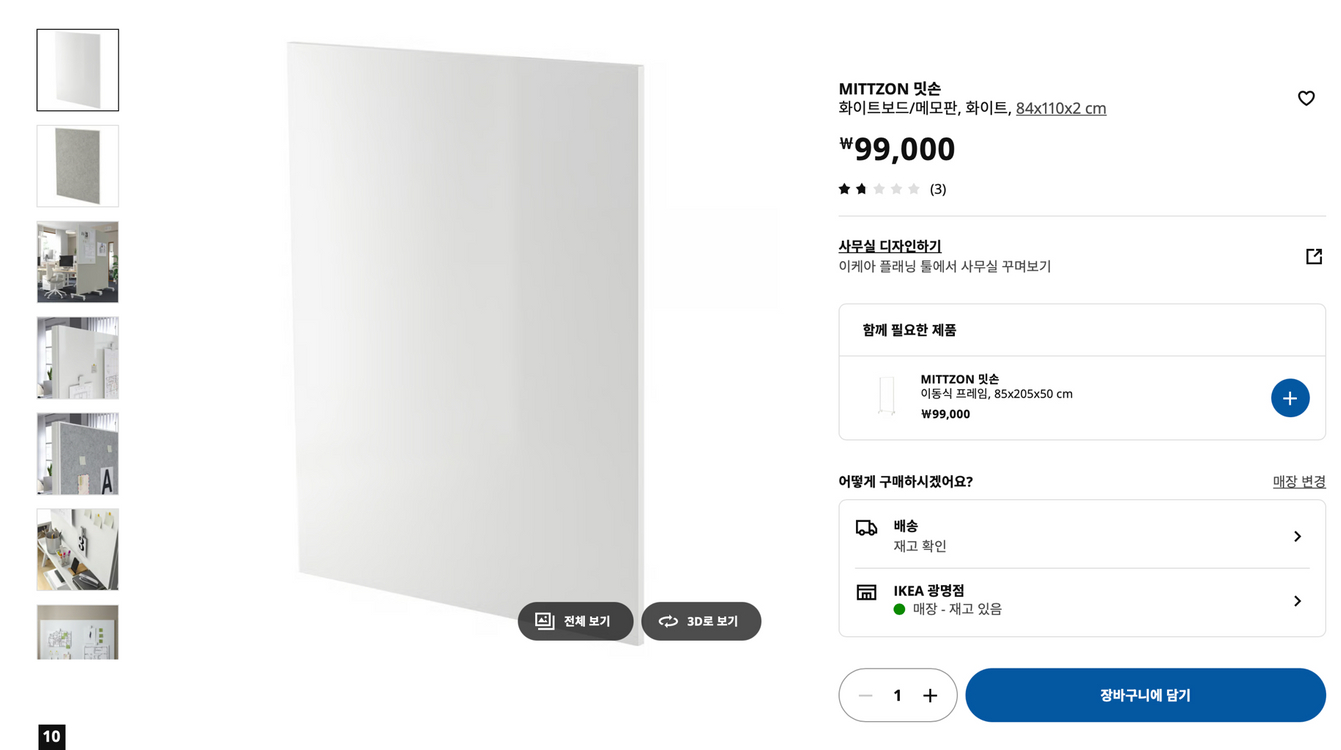Click the 사무실 디자인하기 link
Viewport: 1341px width, 750px height.
click(x=889, y=246)
